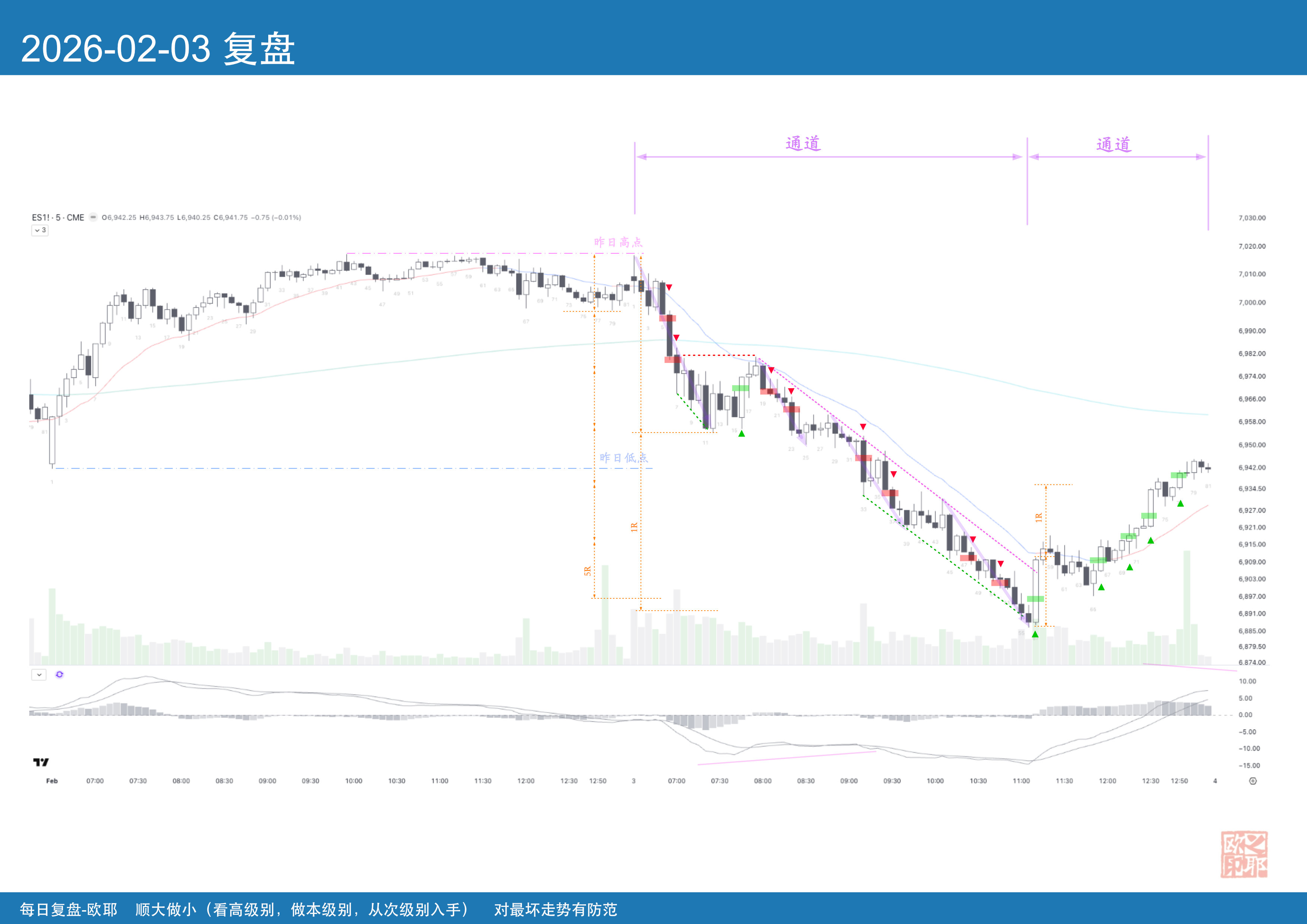Click the purple refresh icon in indicator pane
Viewport: 1307px width, 924px height.
point(59,675)
